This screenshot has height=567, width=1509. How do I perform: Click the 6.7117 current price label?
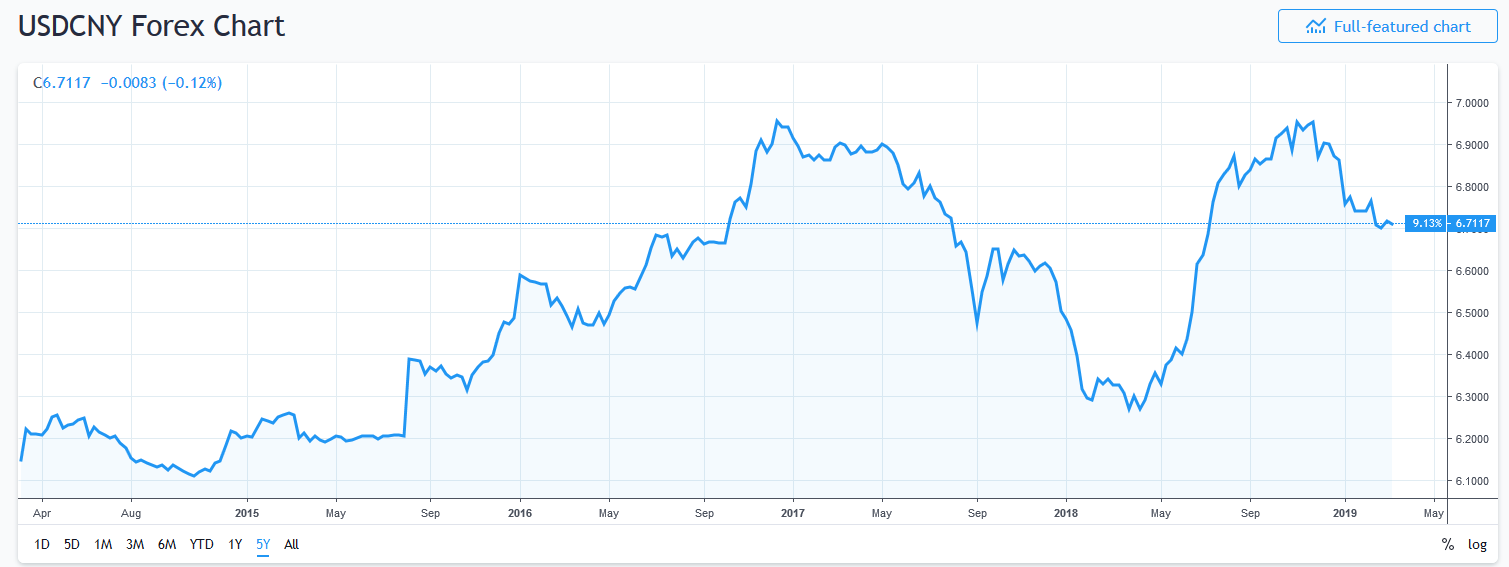pyautogui.click(x=1474, y=223)
